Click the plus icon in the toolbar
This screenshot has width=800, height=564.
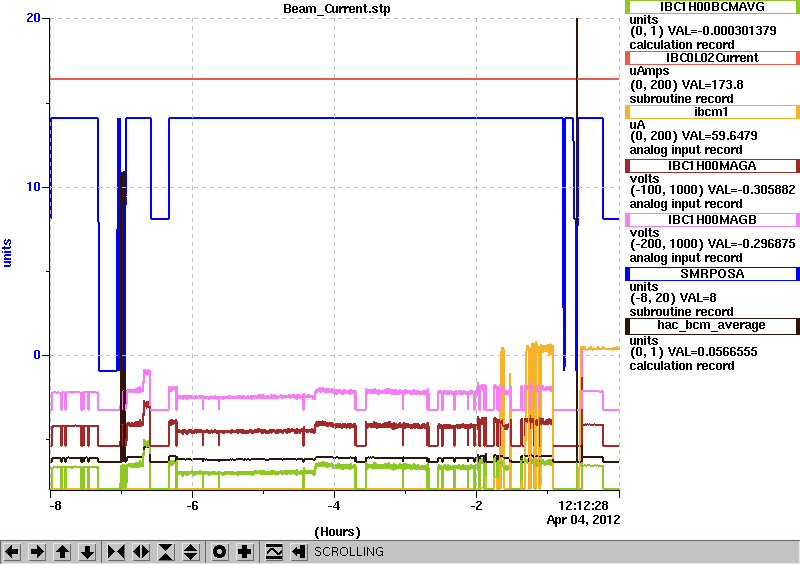coord(245,552)
